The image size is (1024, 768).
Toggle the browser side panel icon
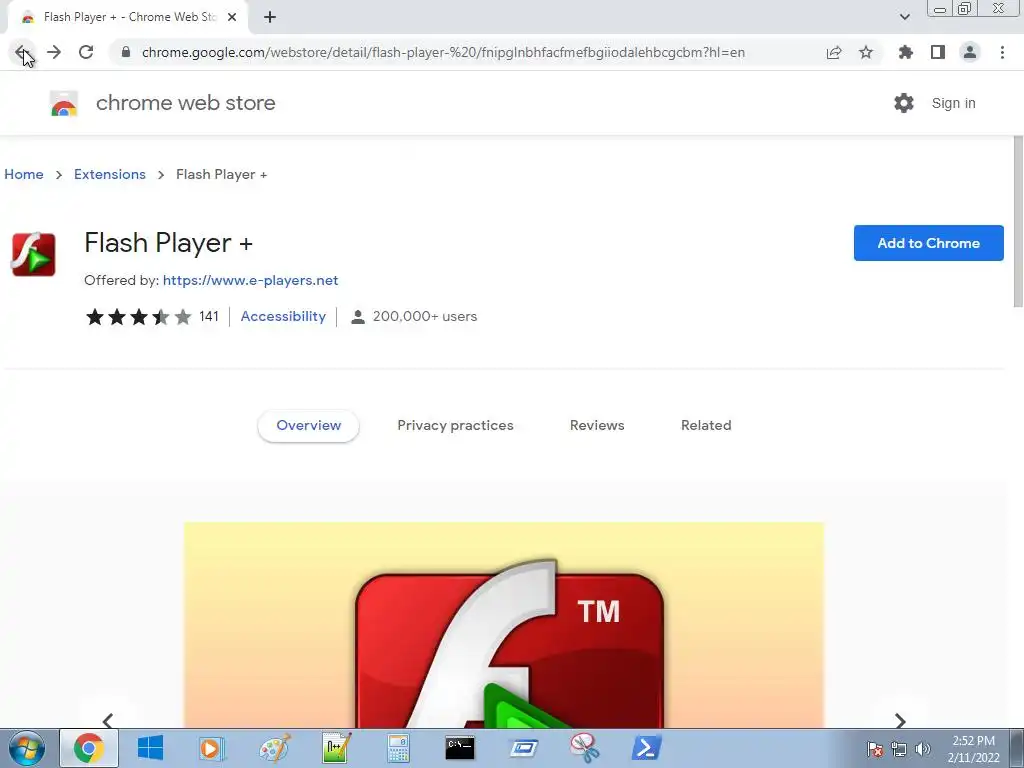pyautogui.click(x=938, y=52)
